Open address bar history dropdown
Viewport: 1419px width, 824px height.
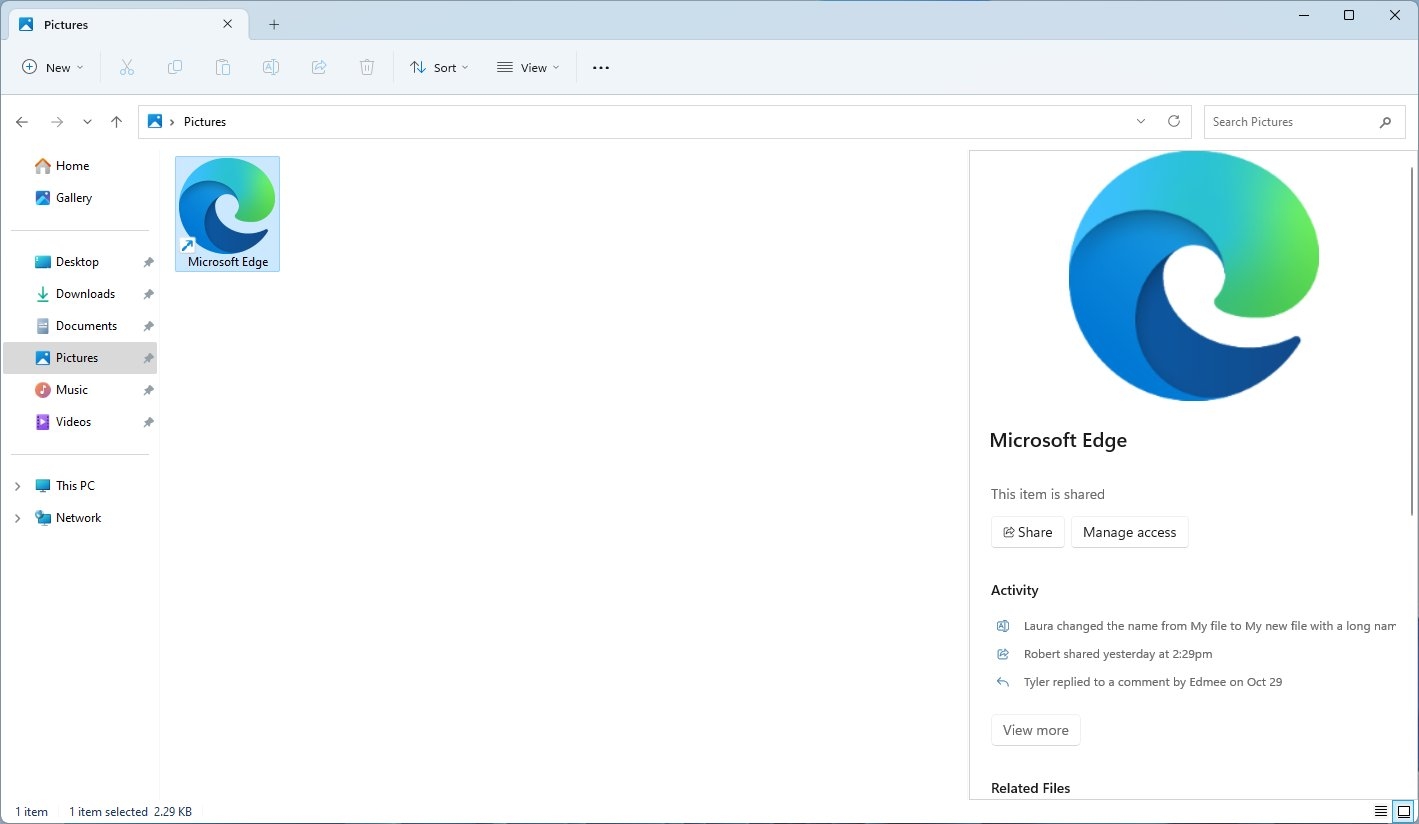pyautogui.click(x=1141, y=121)
